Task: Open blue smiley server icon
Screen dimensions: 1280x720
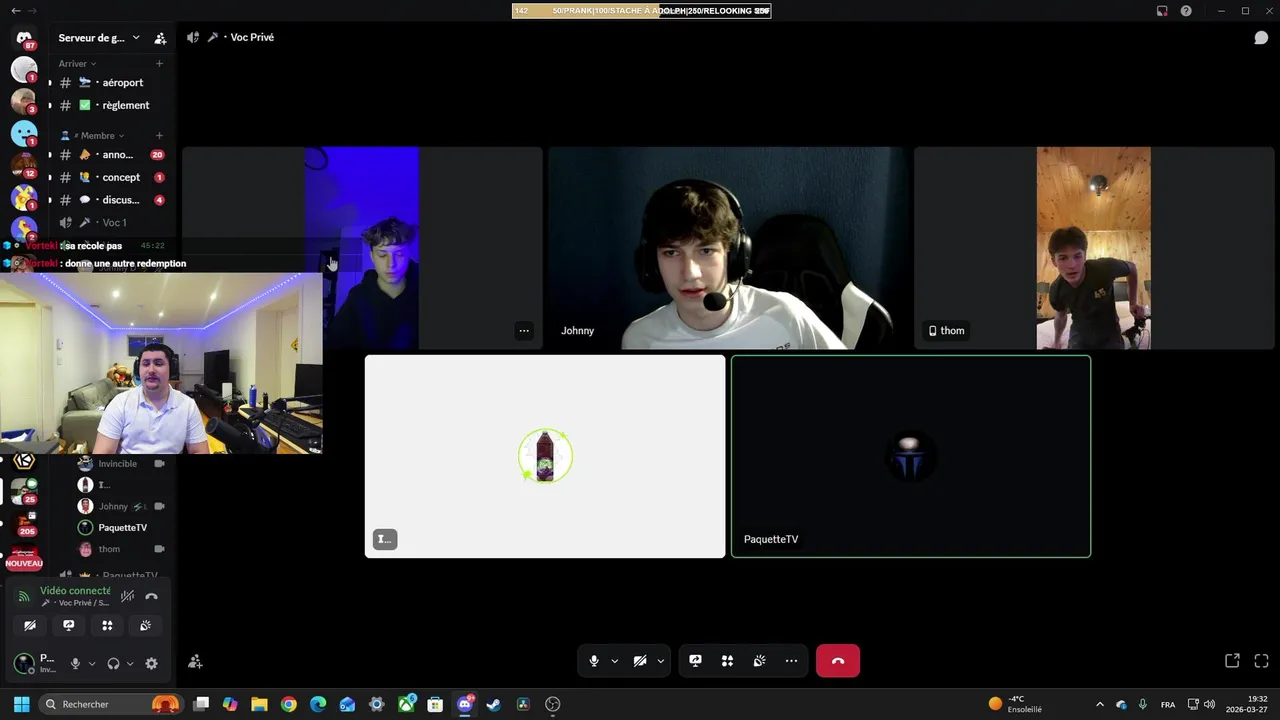Action: point(24,133)
